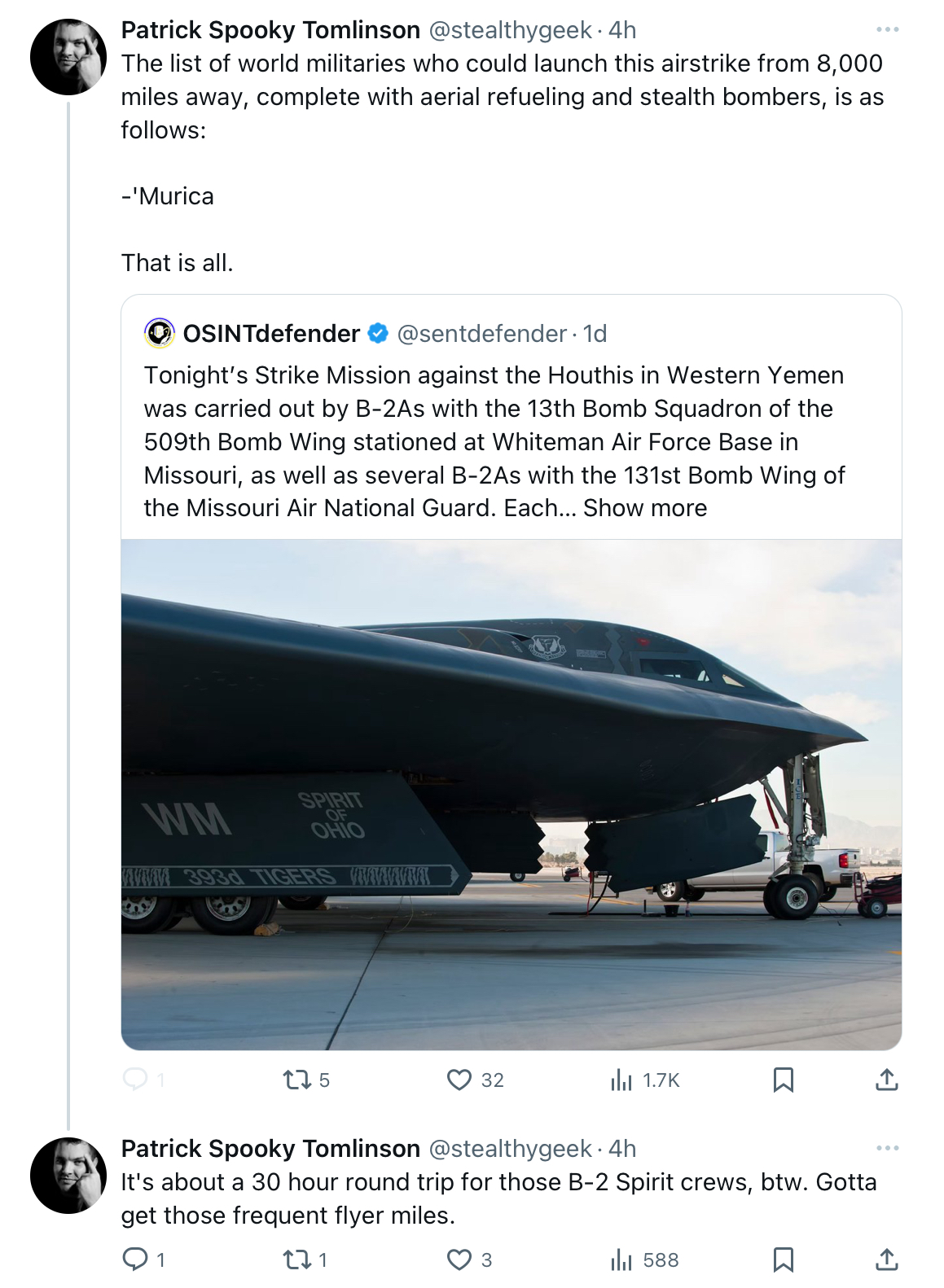944x1288 pixels.
Task: Open Patrick Spooky Tomlinson's top avatar
Action: click(68, 57)
